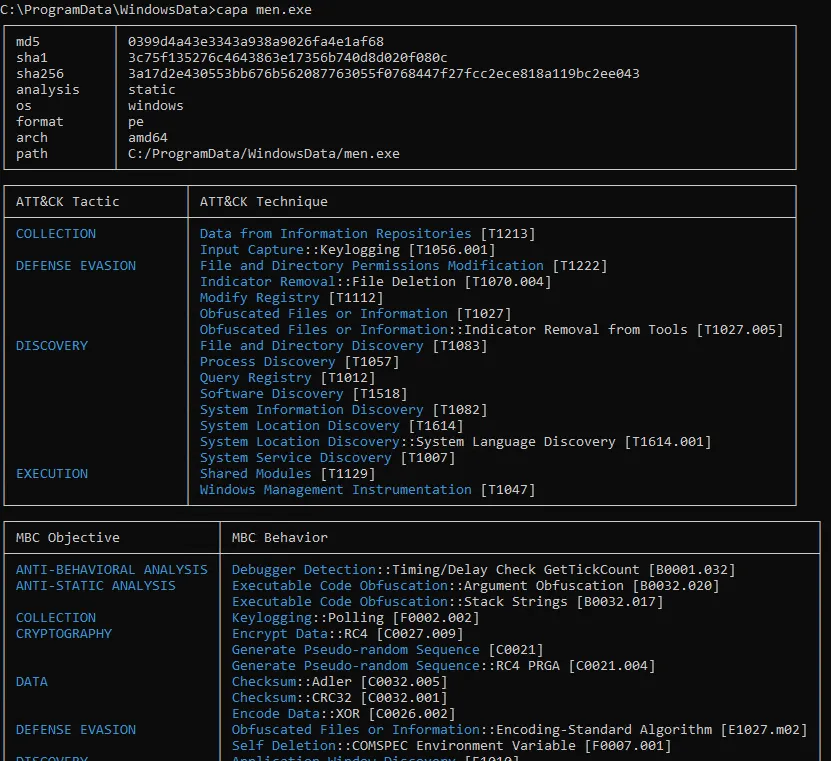The width and height of the screenshot is (831, 761).
Task: Click 'Obfuscated Files or Information [T1027]' row
Action: [x=355, y=314]
